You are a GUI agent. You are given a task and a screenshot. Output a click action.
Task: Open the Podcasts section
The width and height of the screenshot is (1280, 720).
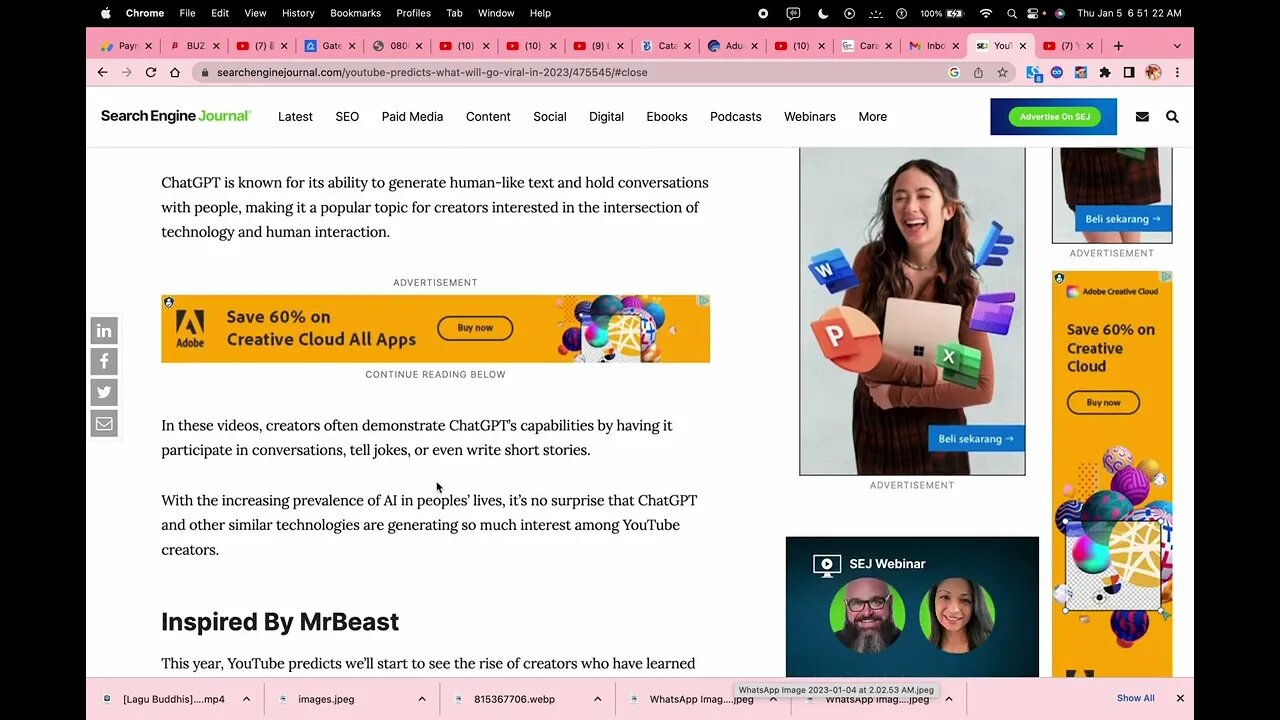(x=736, y=117)
